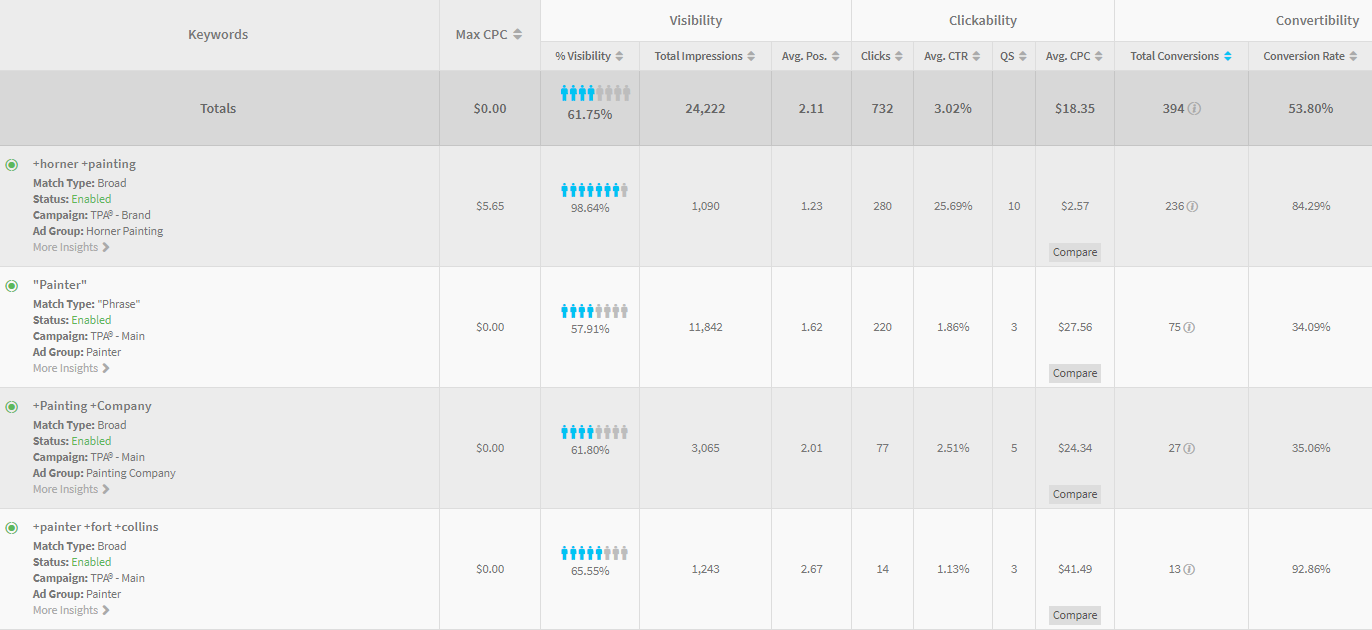
Task: Sort by Max CPC column arrows
Action: (x=518, y=35)
